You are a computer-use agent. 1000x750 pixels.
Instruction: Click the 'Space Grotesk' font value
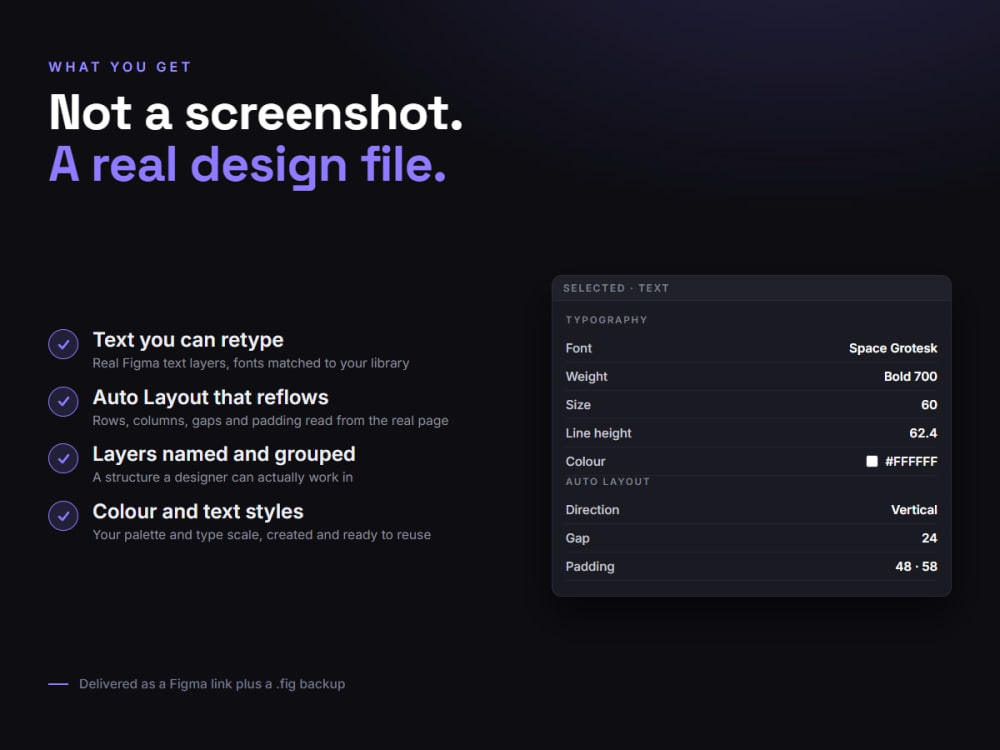(893, 348)
